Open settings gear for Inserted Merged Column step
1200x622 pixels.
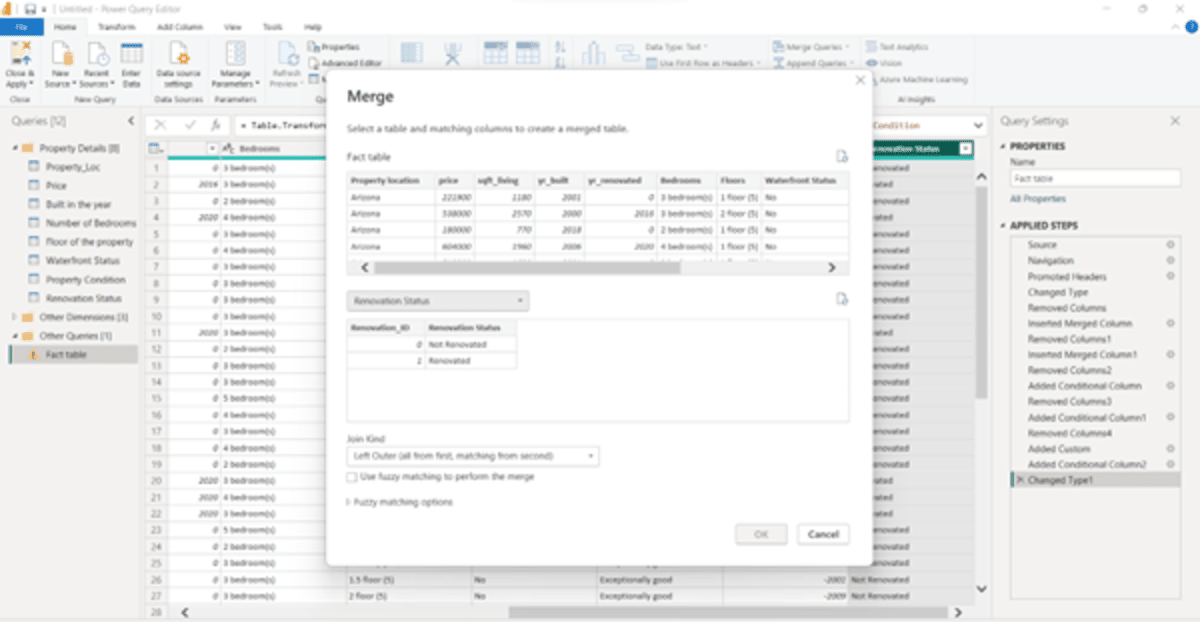coord(1169,324)
